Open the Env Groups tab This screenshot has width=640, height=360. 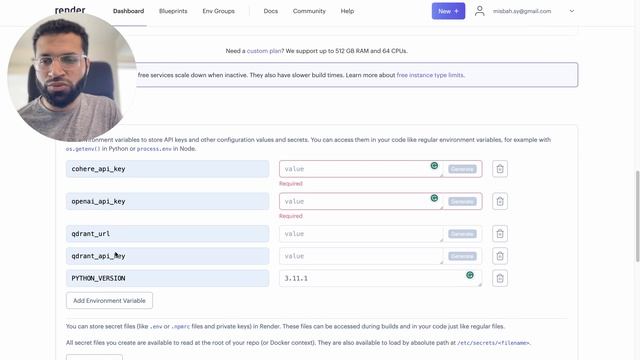[218, 11]
